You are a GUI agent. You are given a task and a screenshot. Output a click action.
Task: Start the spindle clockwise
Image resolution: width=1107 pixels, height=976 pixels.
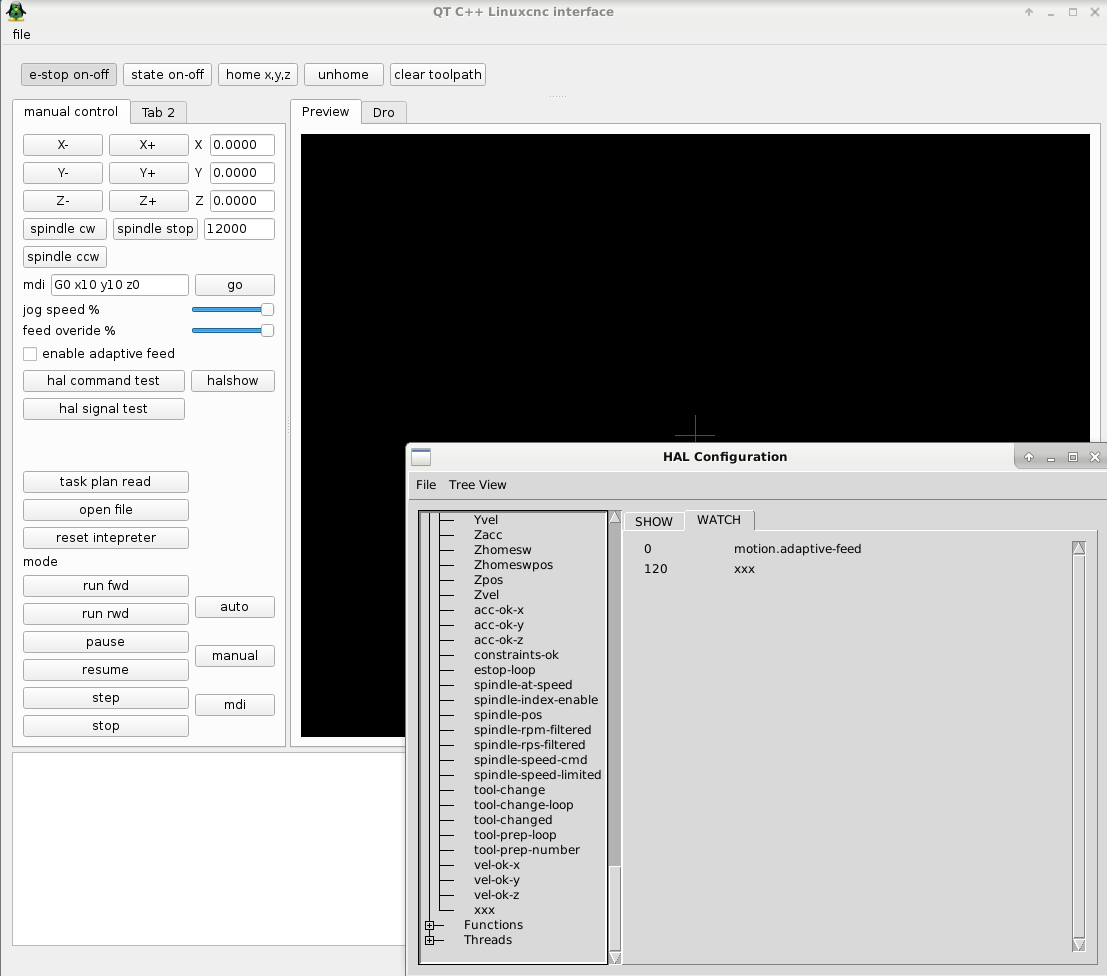pyautogui.click(x=63, y=229)
